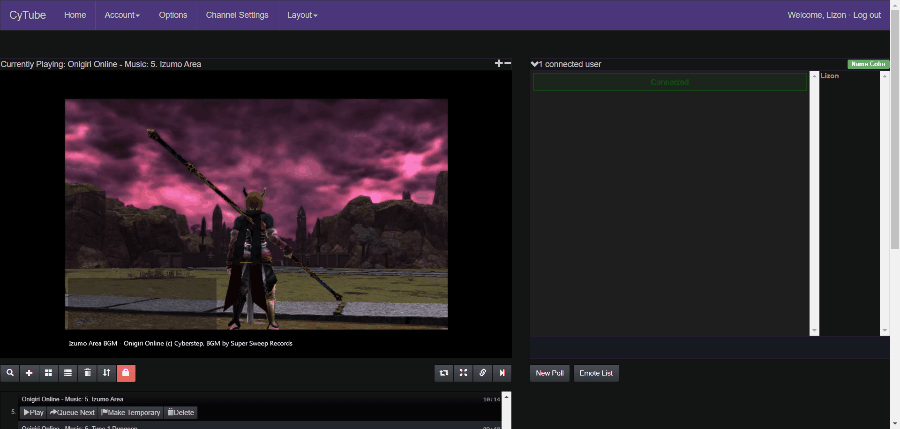Go to Home in navbar
The width and height of the screenshot is (900, 429).
[x=75, y=15]
